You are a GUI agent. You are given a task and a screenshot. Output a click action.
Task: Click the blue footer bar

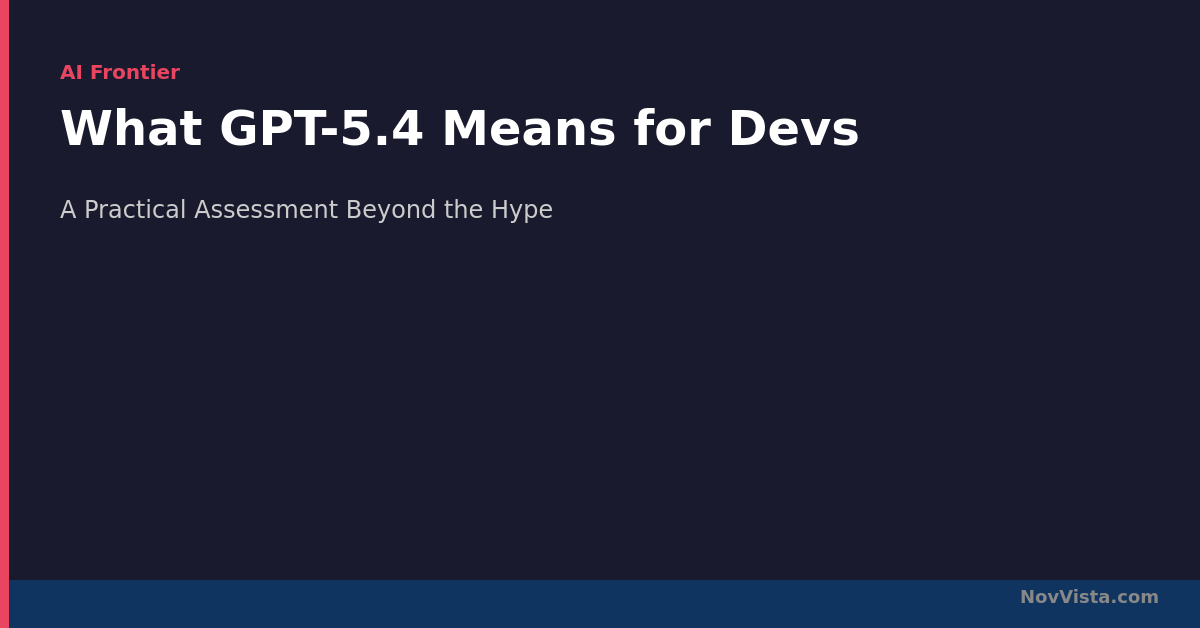coord(500,604)
